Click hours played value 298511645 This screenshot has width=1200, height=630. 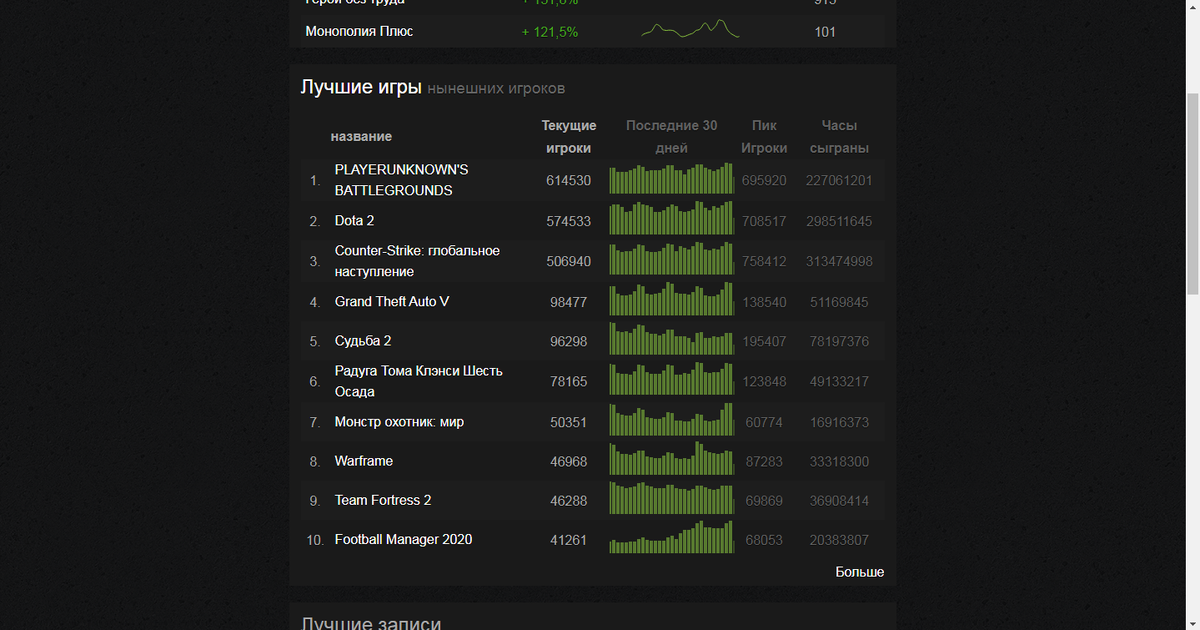coord(839,221)
